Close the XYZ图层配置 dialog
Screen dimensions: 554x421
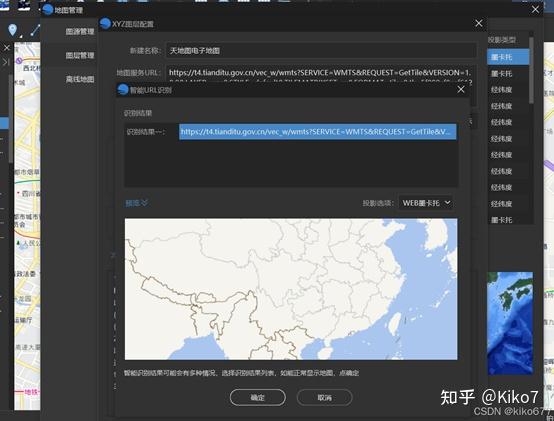pyautogui.click(x=479, y=23)
